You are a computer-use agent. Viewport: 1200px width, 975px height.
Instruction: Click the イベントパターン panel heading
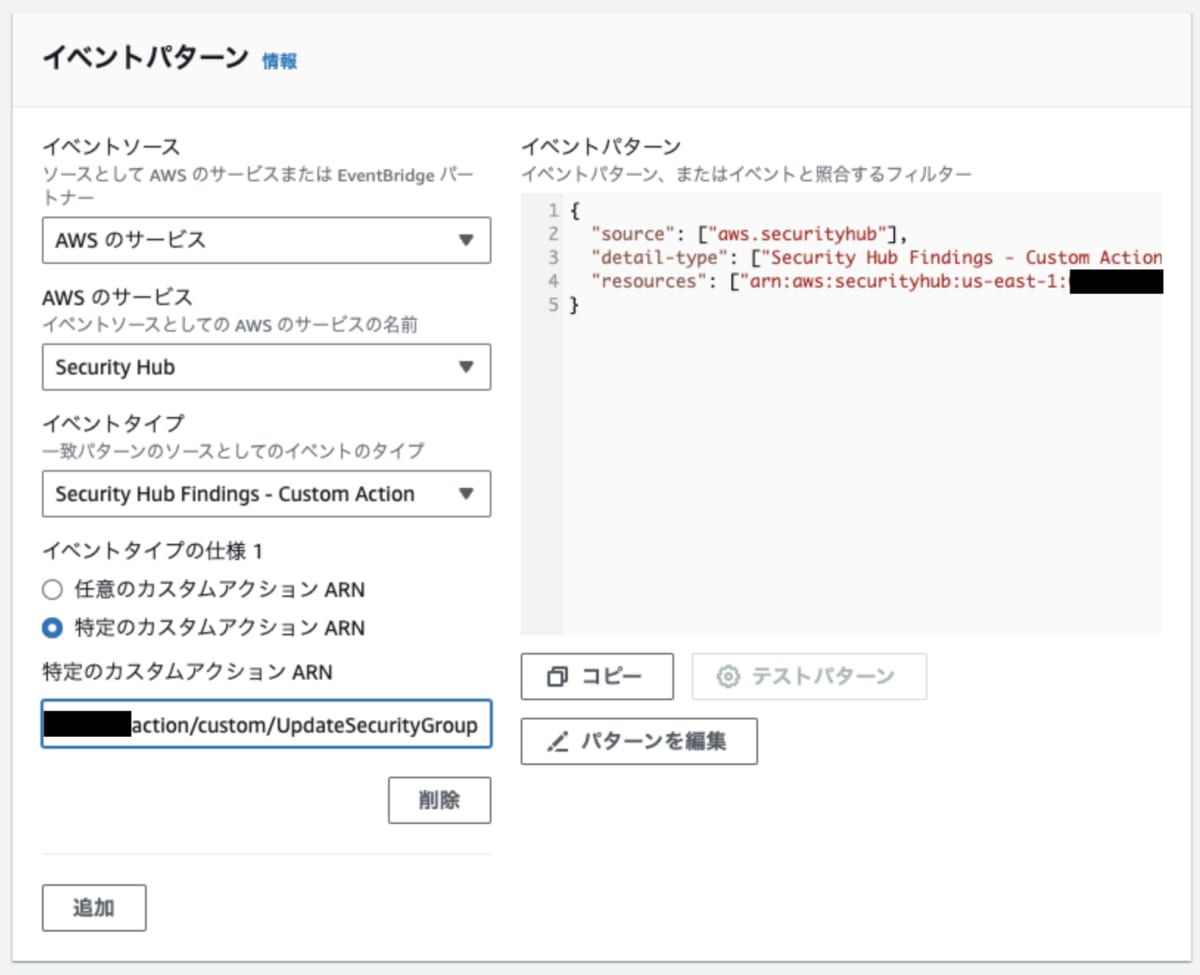pyautogui.click(x=144, y=58)
